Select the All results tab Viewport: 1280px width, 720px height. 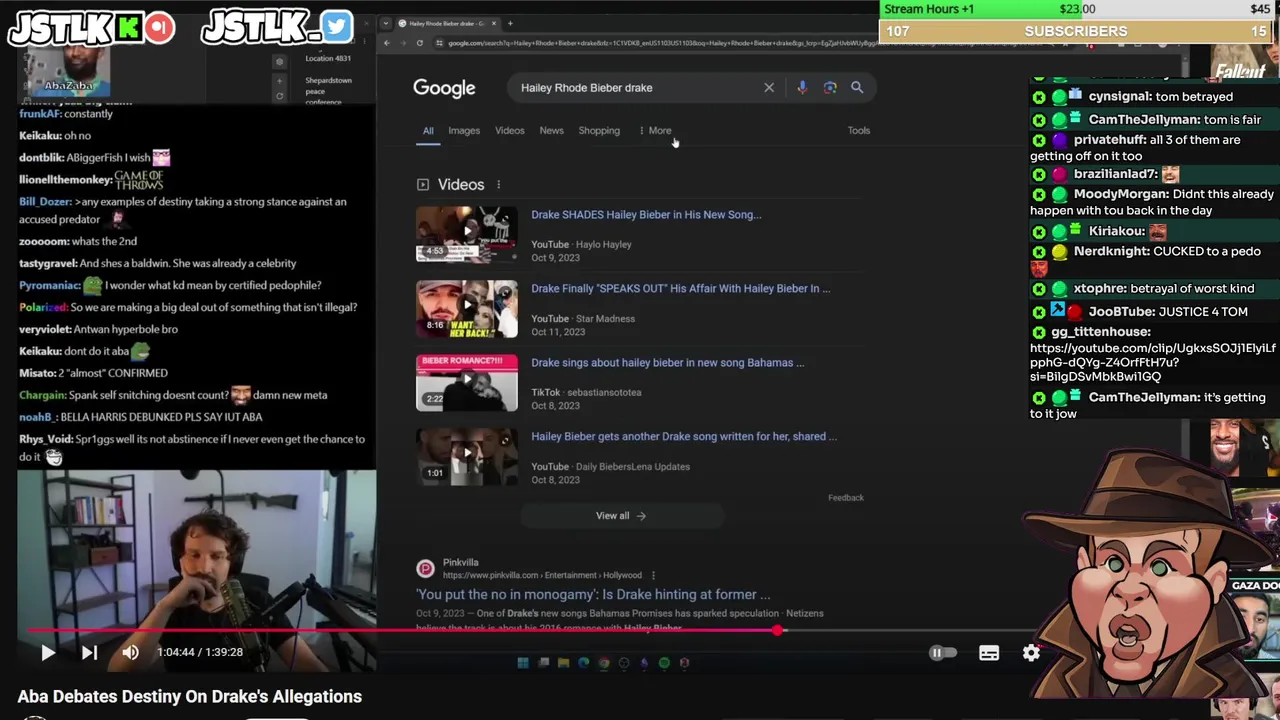[428, 131]
